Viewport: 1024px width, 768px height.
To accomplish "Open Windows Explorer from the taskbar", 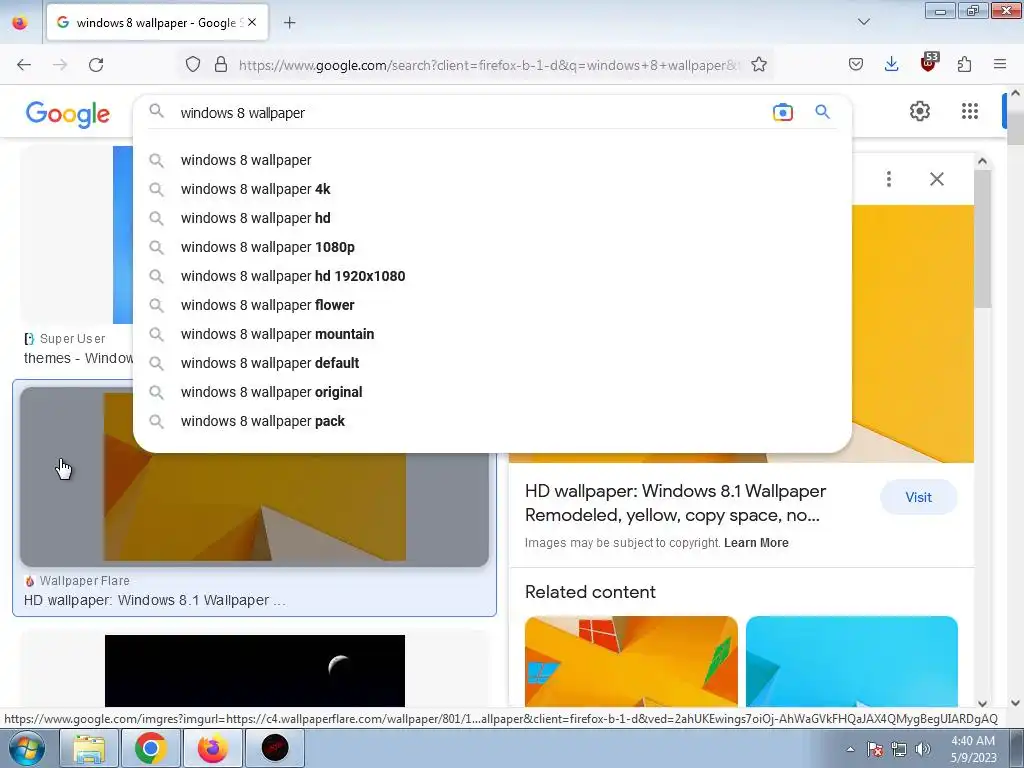I will [89, 748].
